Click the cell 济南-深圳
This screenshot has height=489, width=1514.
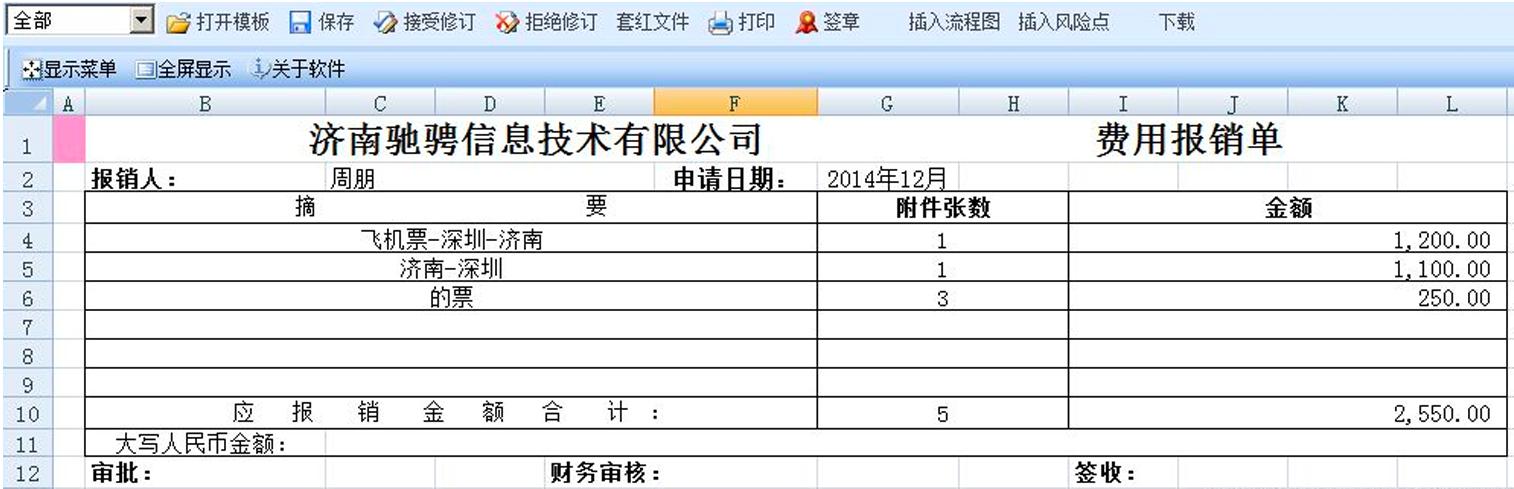(451, 269)
